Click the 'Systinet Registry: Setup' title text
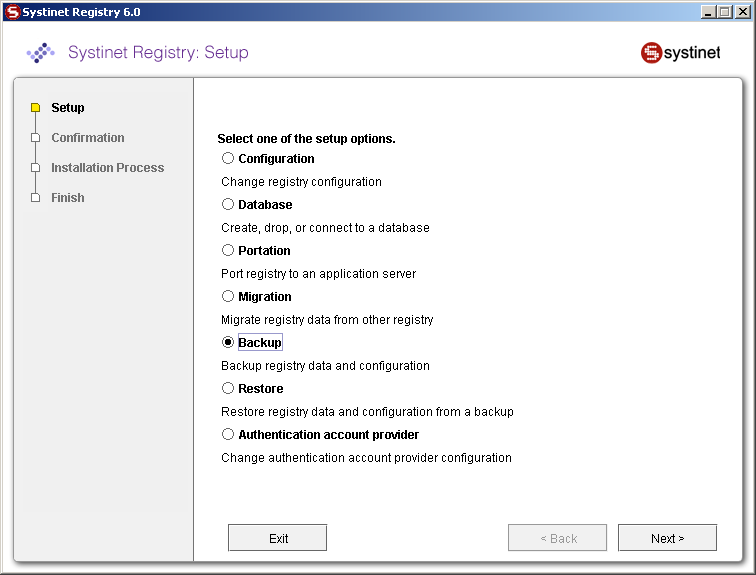The width and height of the screenshot is (756, 575). (x=158, y=52)
